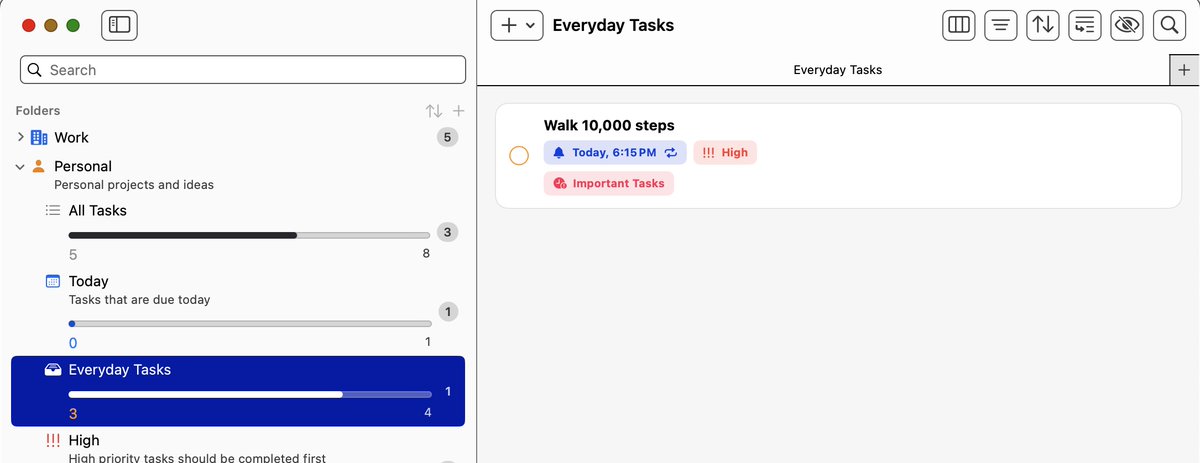Sort folders with the arrows icon
Screen dimensions: 1200x463
click(434, 111)
